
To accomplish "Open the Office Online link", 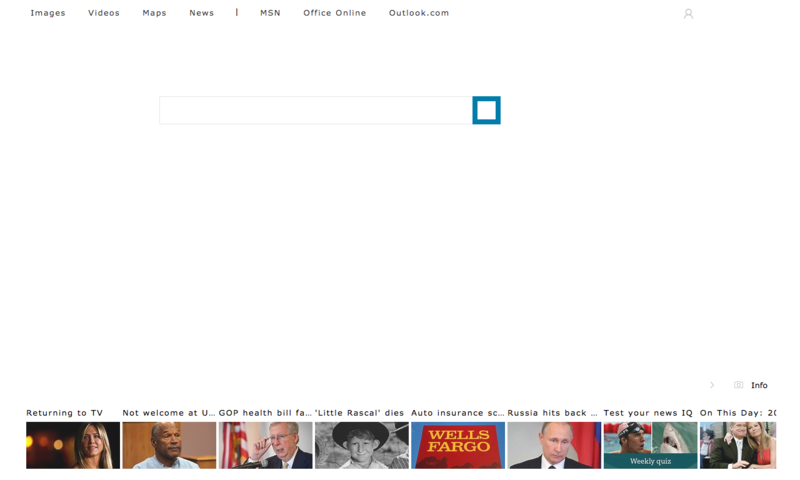I will click(x=334, y=13).
